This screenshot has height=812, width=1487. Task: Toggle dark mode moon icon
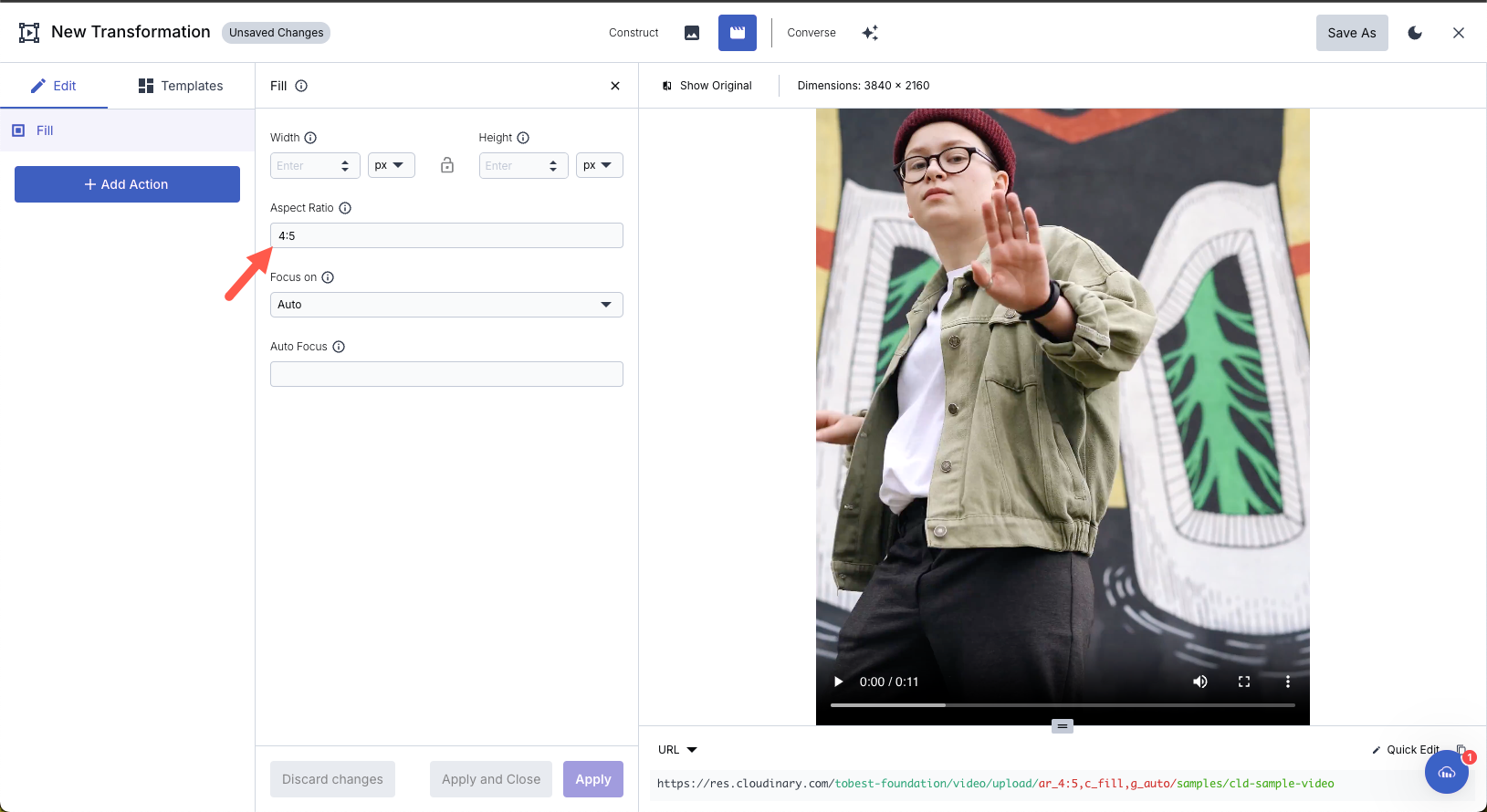coord(1415,33)
